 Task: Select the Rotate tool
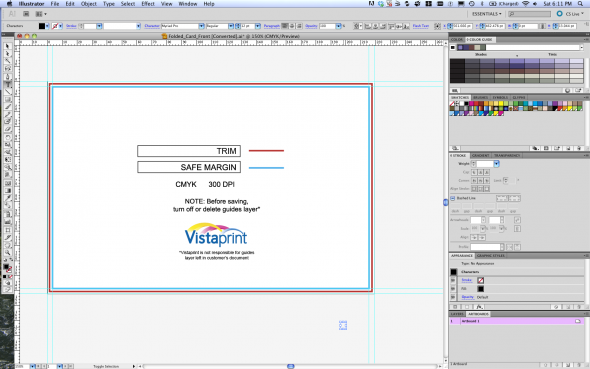coord(8,137)
